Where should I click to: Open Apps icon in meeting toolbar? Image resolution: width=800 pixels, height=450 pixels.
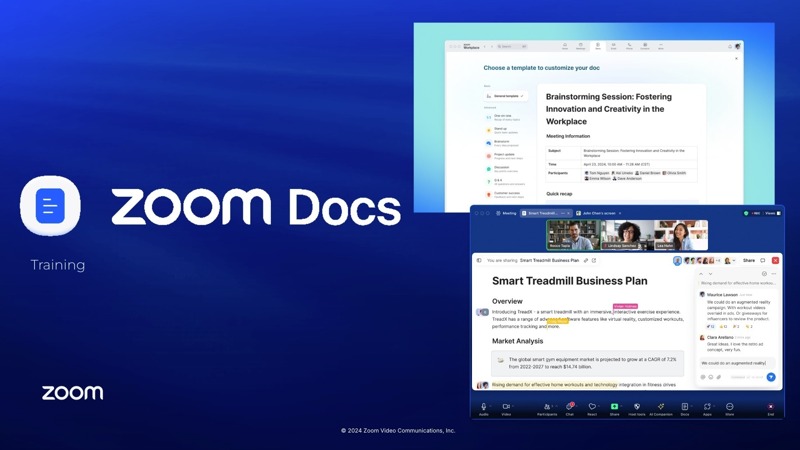tap(707, 407)
